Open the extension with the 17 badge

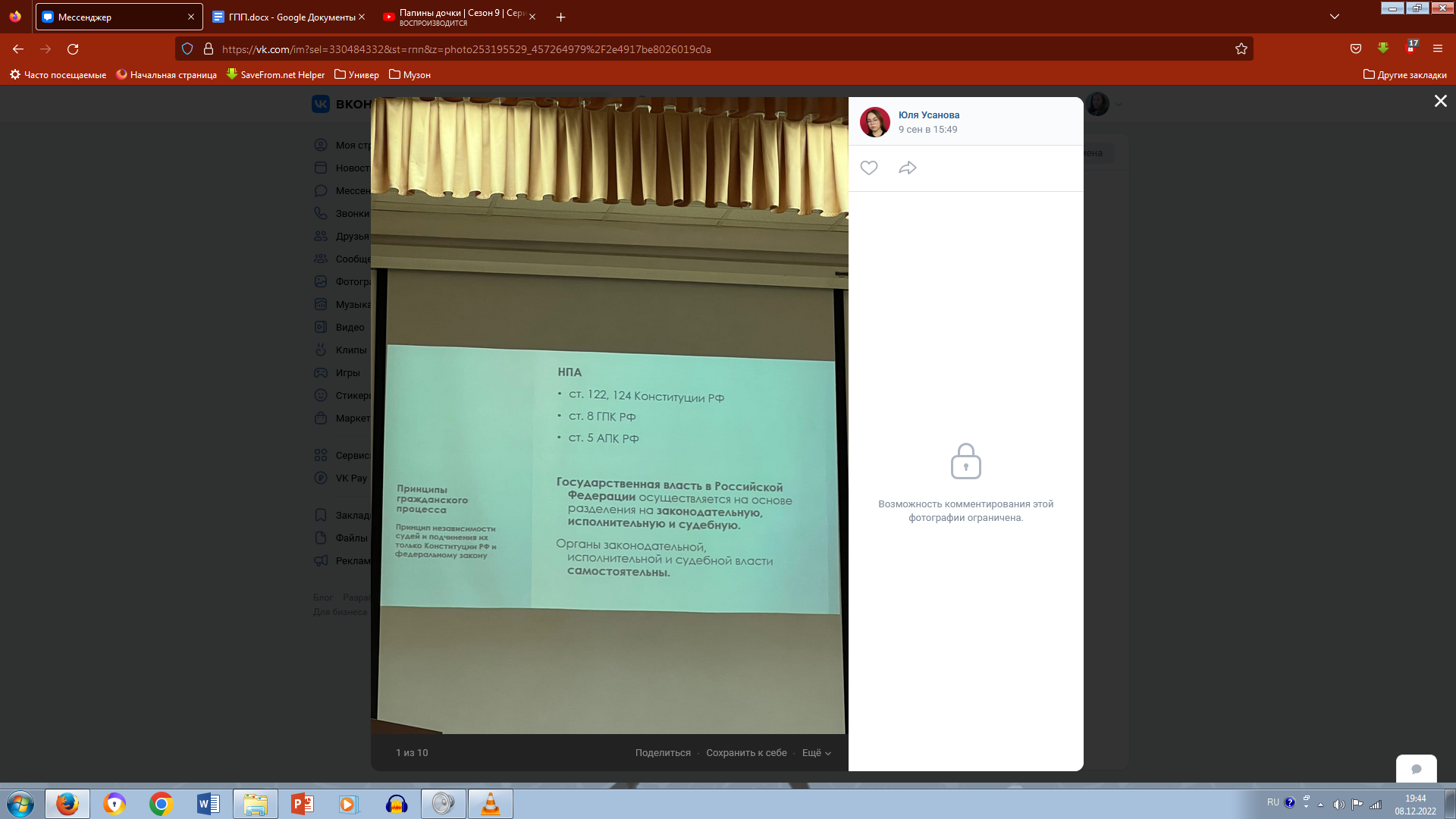1411,47
